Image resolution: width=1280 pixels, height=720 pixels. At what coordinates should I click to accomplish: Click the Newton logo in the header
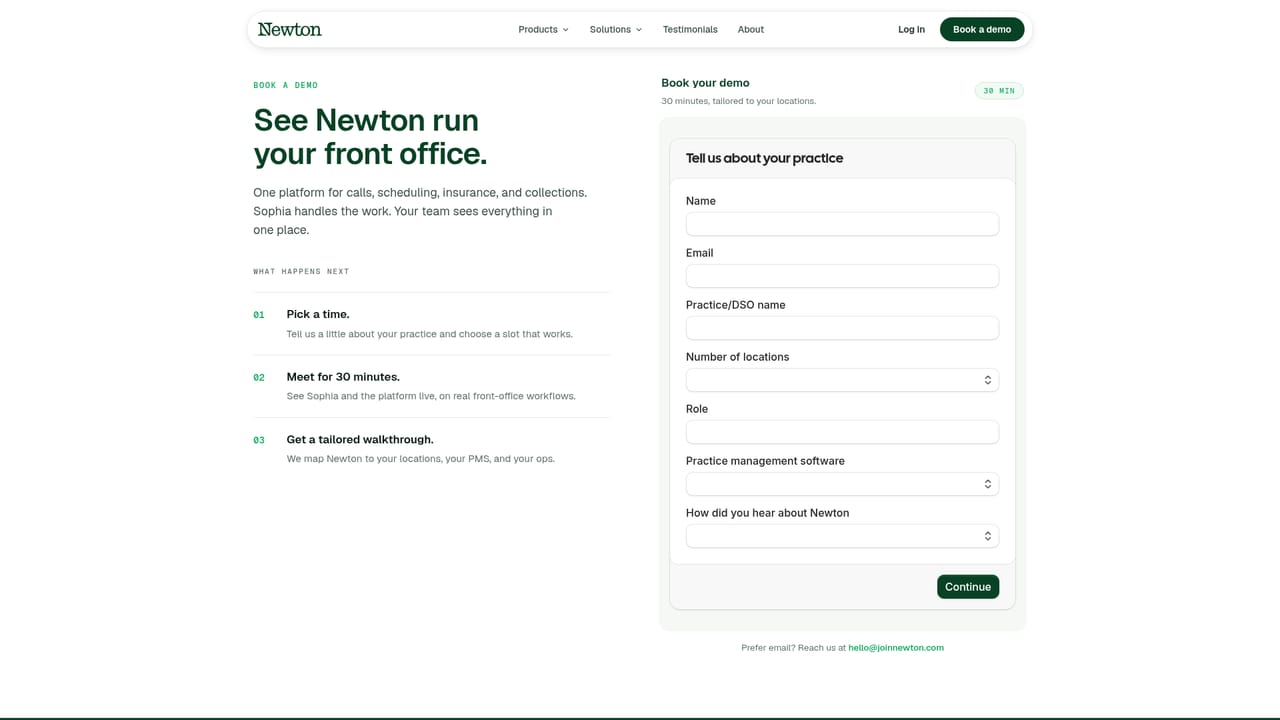(x=289, y=29)
